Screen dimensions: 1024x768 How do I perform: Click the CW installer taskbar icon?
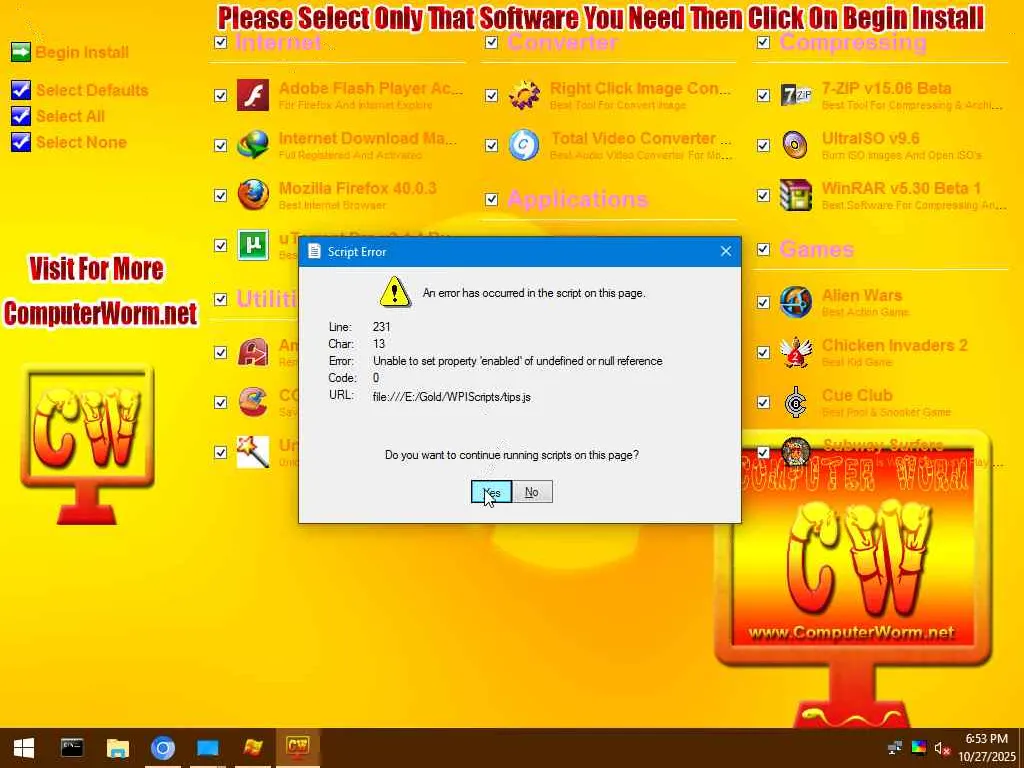point(298,748)
